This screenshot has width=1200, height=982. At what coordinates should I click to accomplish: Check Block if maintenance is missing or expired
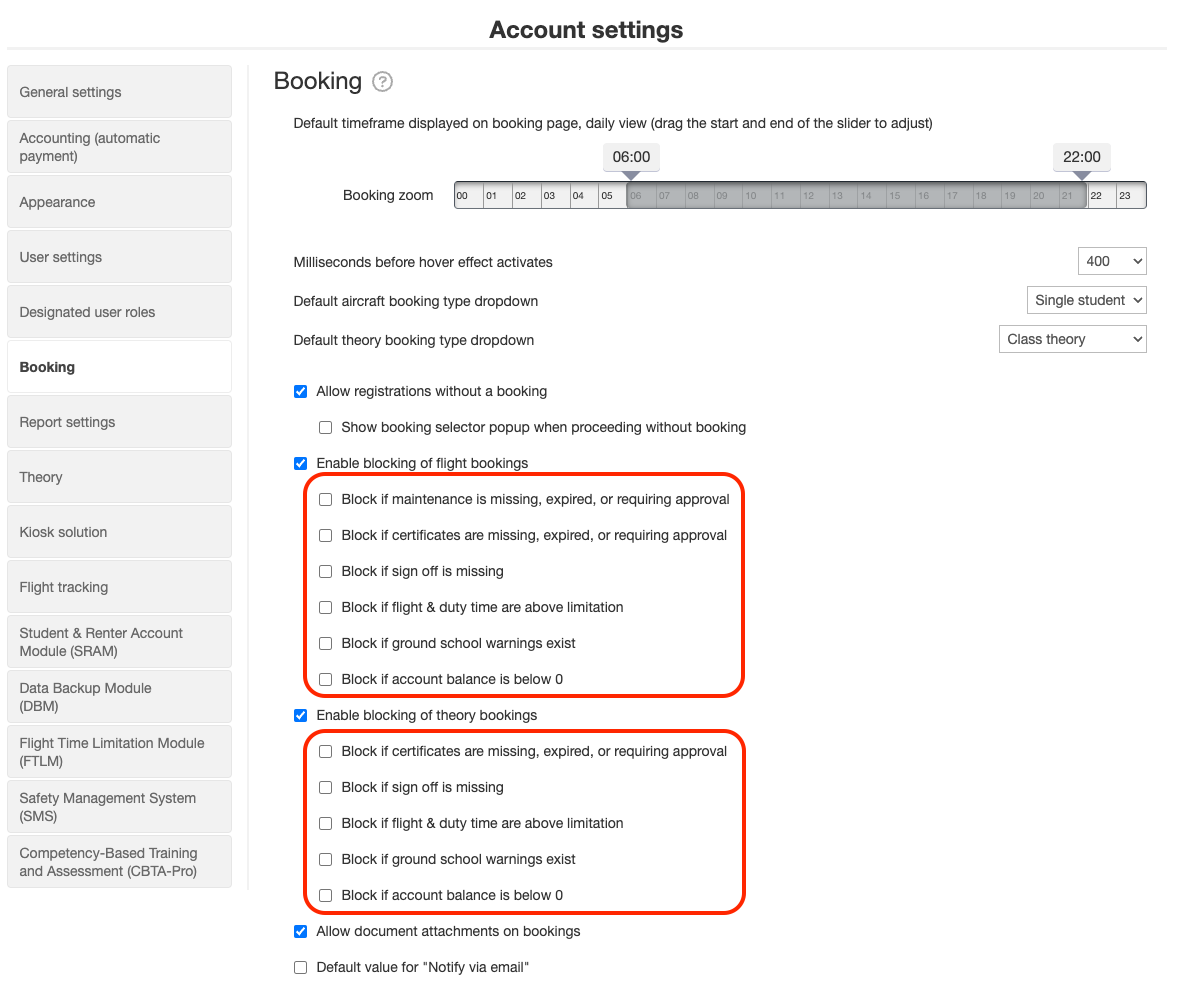[x=325, y=499]
